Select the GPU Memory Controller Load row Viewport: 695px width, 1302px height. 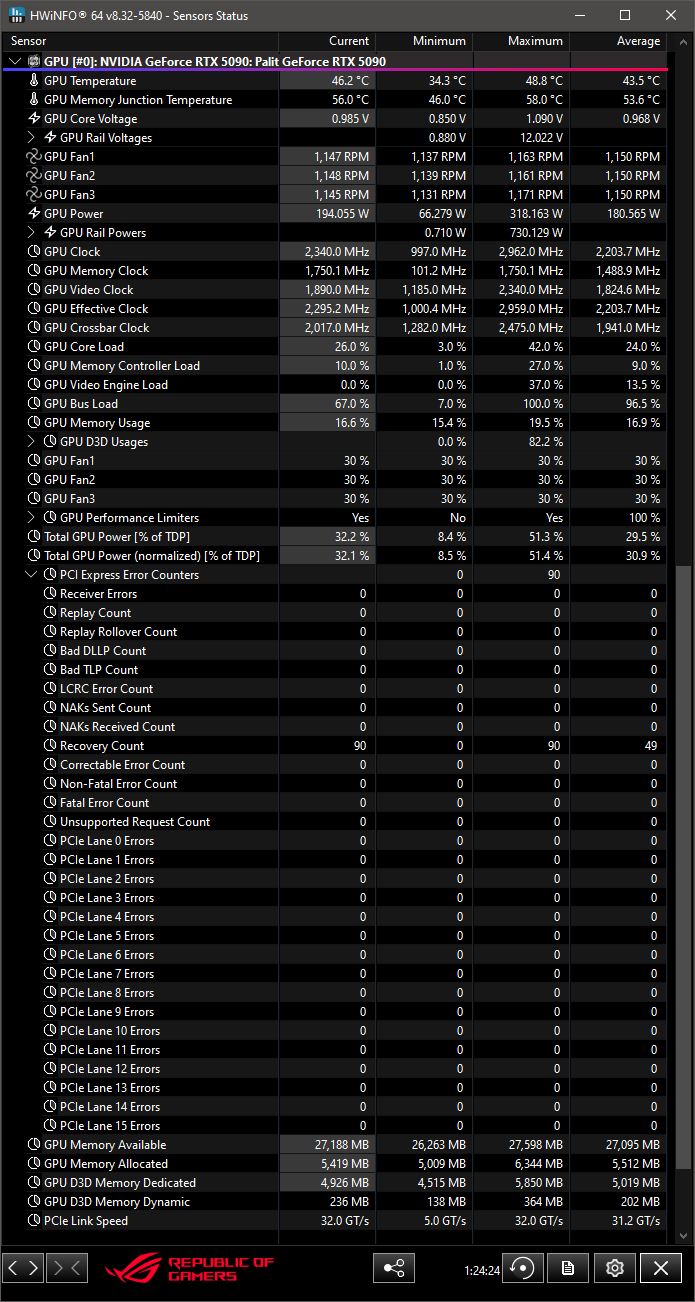(334, 366)
